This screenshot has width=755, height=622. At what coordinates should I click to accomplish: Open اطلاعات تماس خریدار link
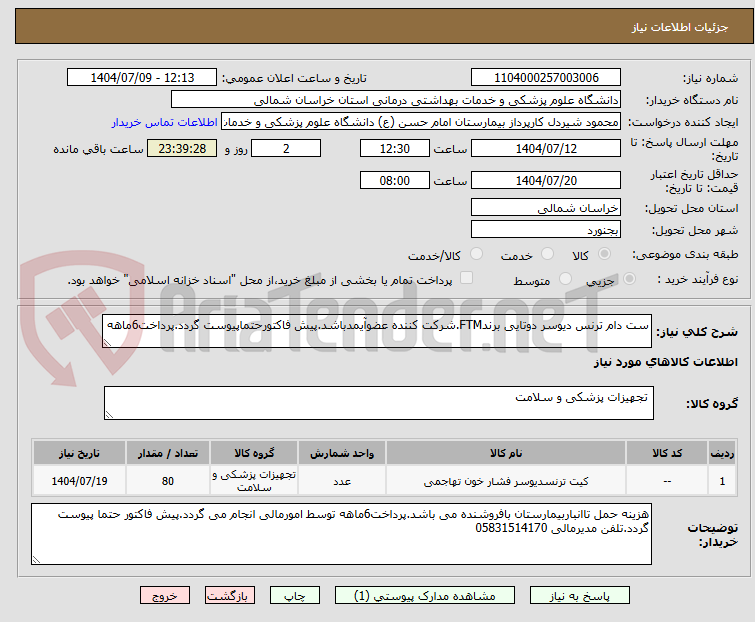pos(165,122)
